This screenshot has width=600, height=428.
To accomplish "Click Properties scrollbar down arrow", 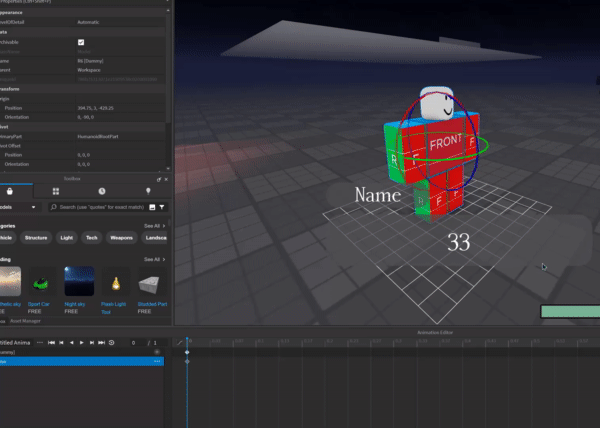I will pos(168,168).
